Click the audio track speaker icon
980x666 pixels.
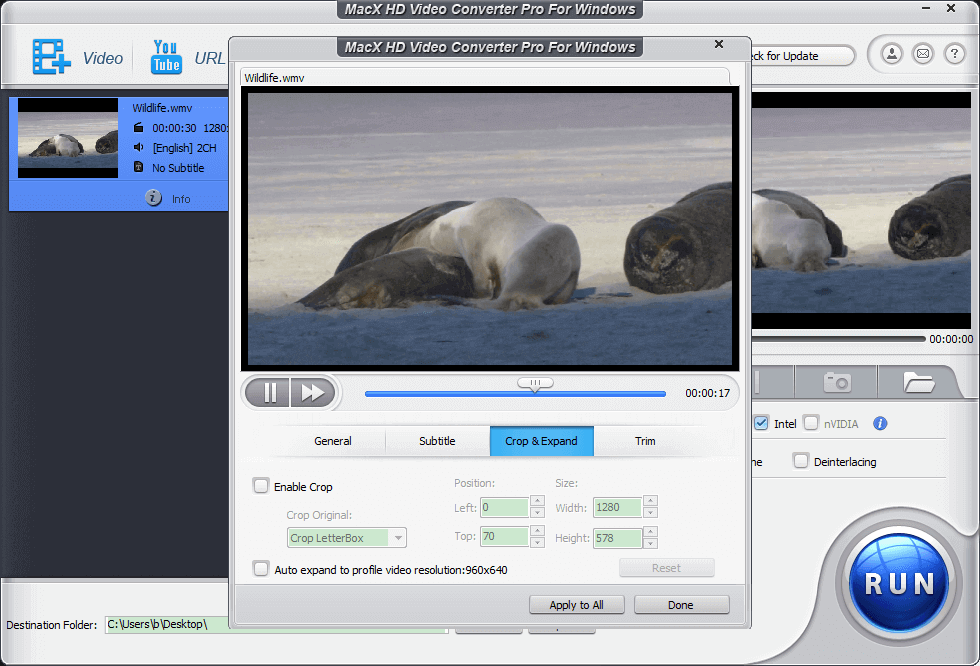click(139, 147)
